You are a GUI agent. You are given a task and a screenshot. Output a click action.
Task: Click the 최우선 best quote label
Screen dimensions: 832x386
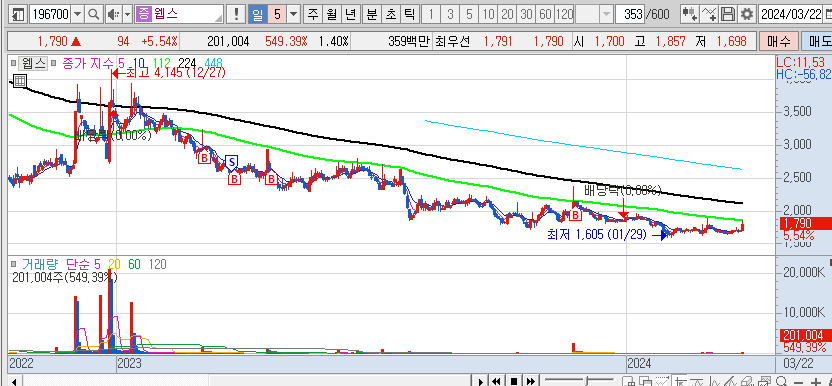click(x=453, y=41)
